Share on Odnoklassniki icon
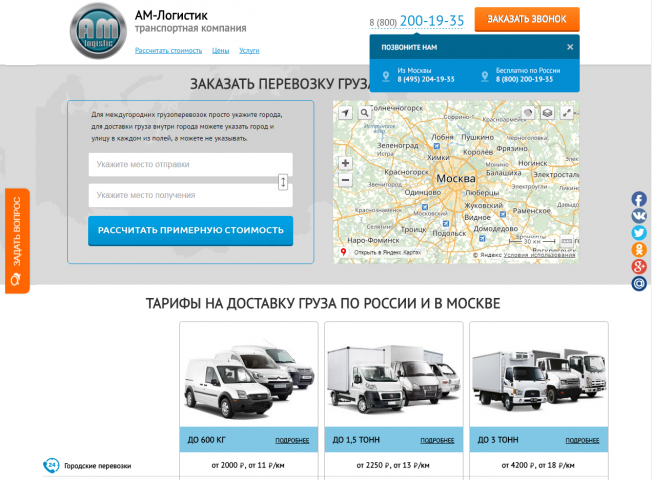This screenshot has width=652, height=480. pos(639,250)
